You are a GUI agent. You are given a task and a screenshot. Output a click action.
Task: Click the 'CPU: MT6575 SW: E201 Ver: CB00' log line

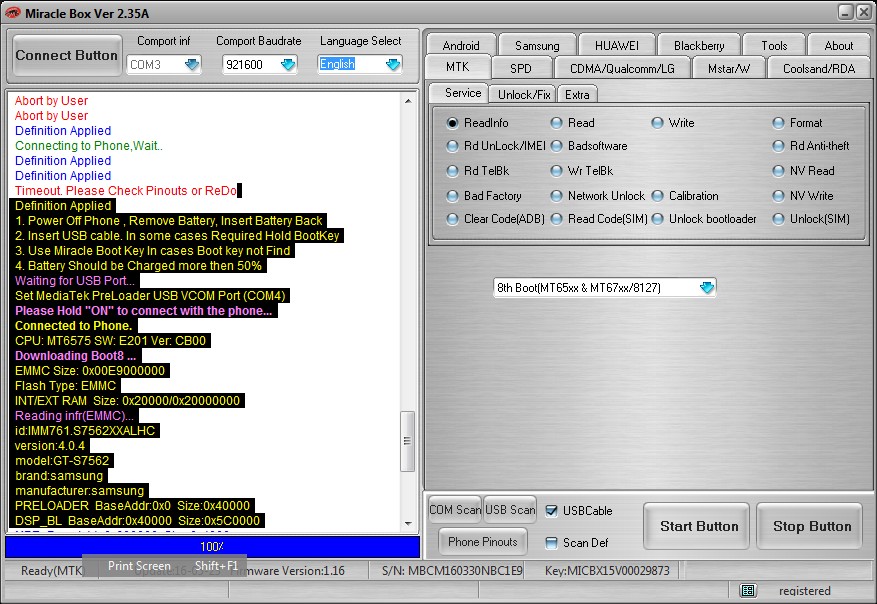click(110, 341)
